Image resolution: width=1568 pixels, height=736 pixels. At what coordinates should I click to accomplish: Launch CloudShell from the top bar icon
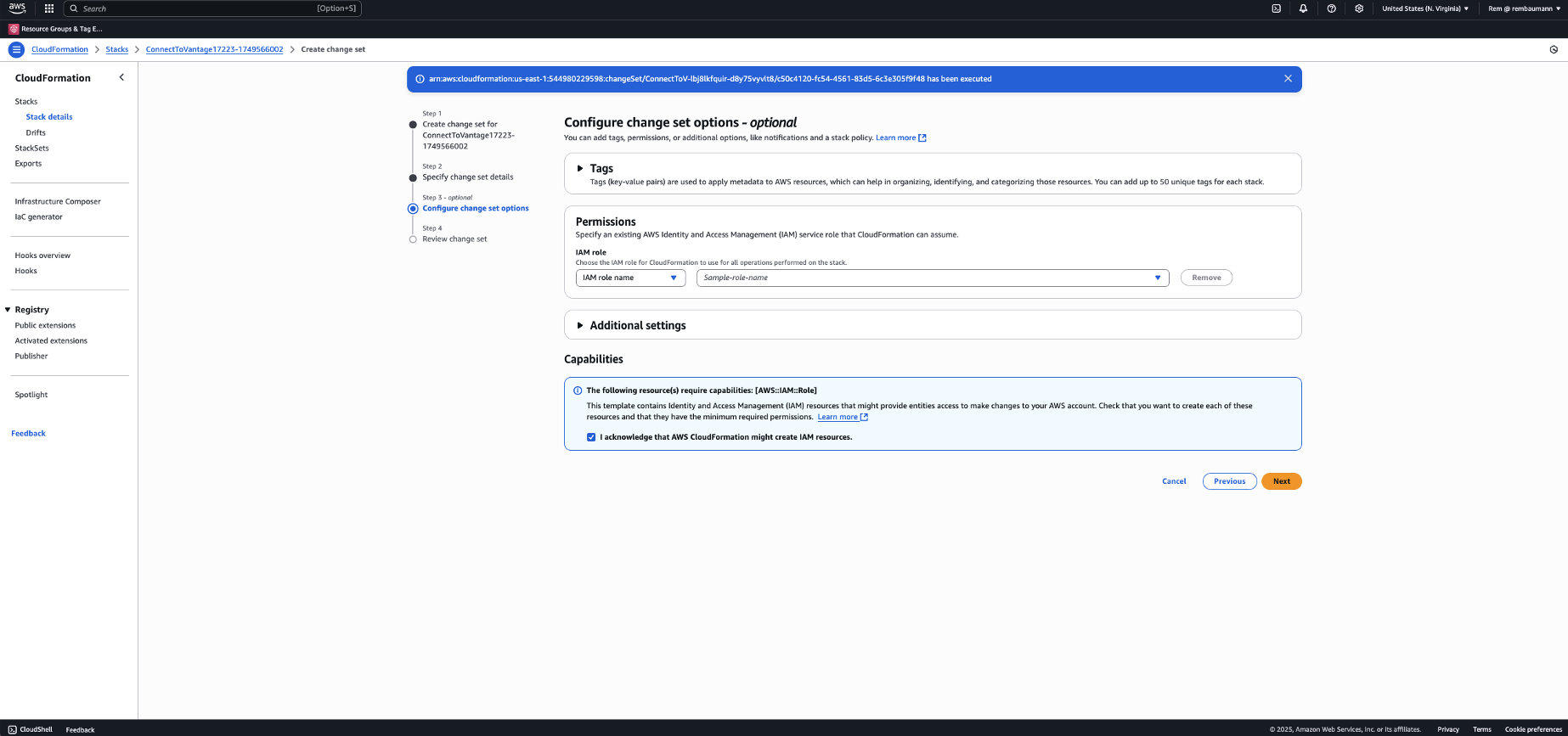(x=1276, y=8)
